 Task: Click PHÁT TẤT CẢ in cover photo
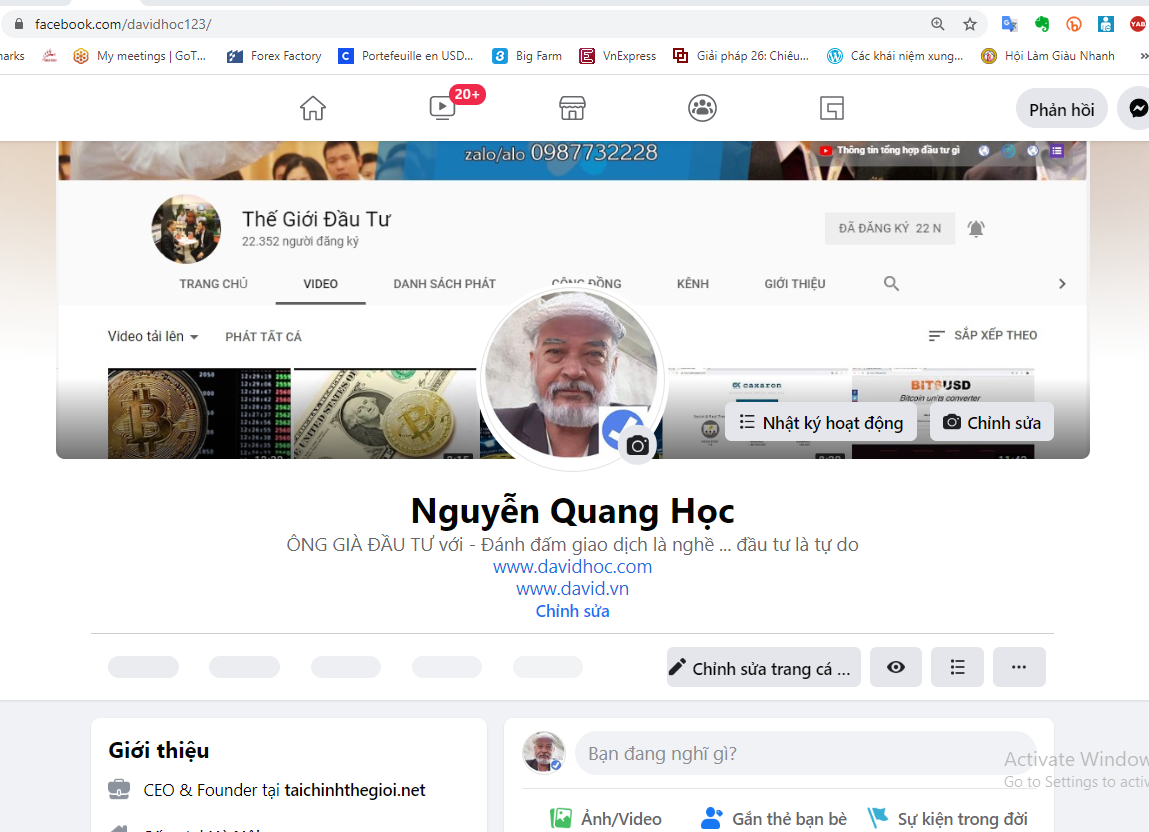tap(263, 336)
